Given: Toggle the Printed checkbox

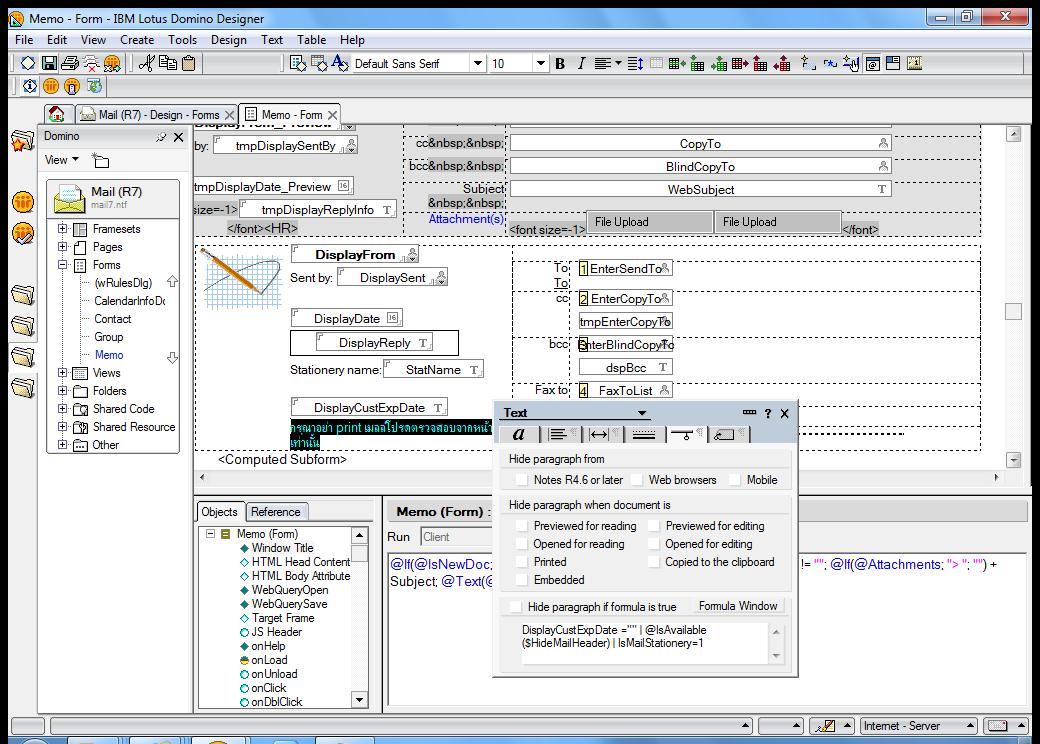Looking at the screenshot, I should pyautogui.click(x=523, y=562).
